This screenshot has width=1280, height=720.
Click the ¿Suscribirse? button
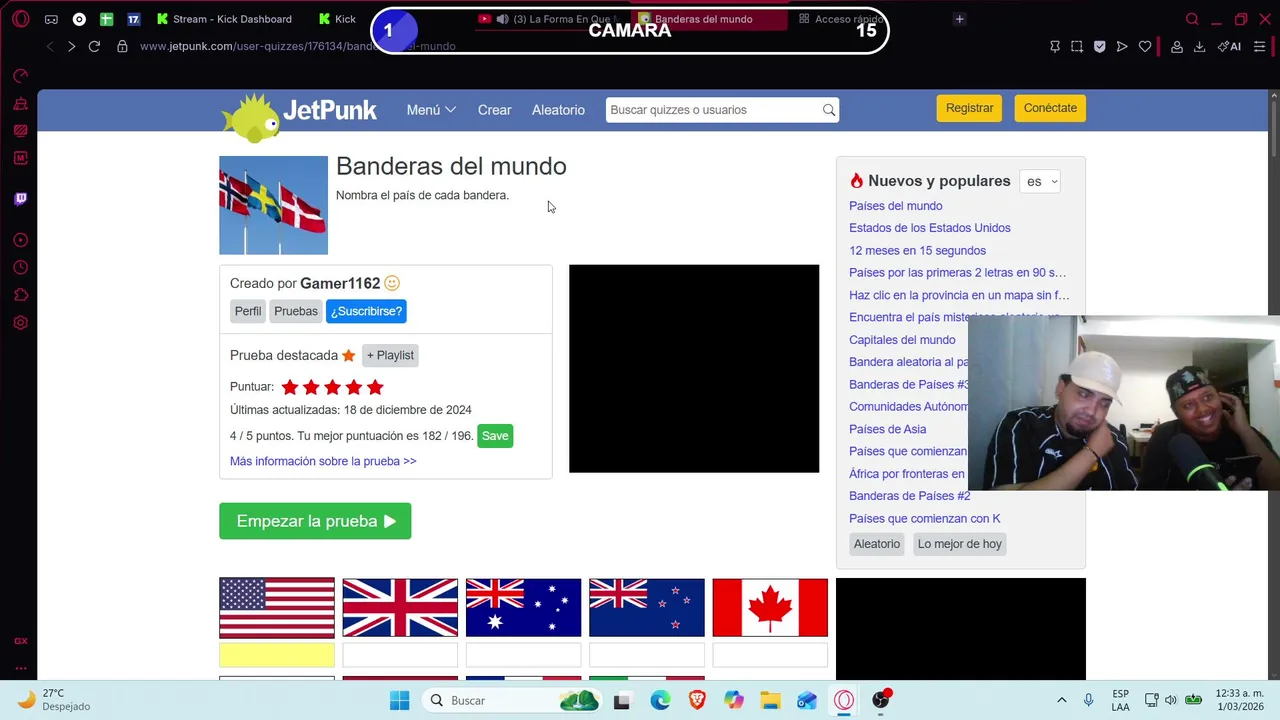tap(366, 311)
